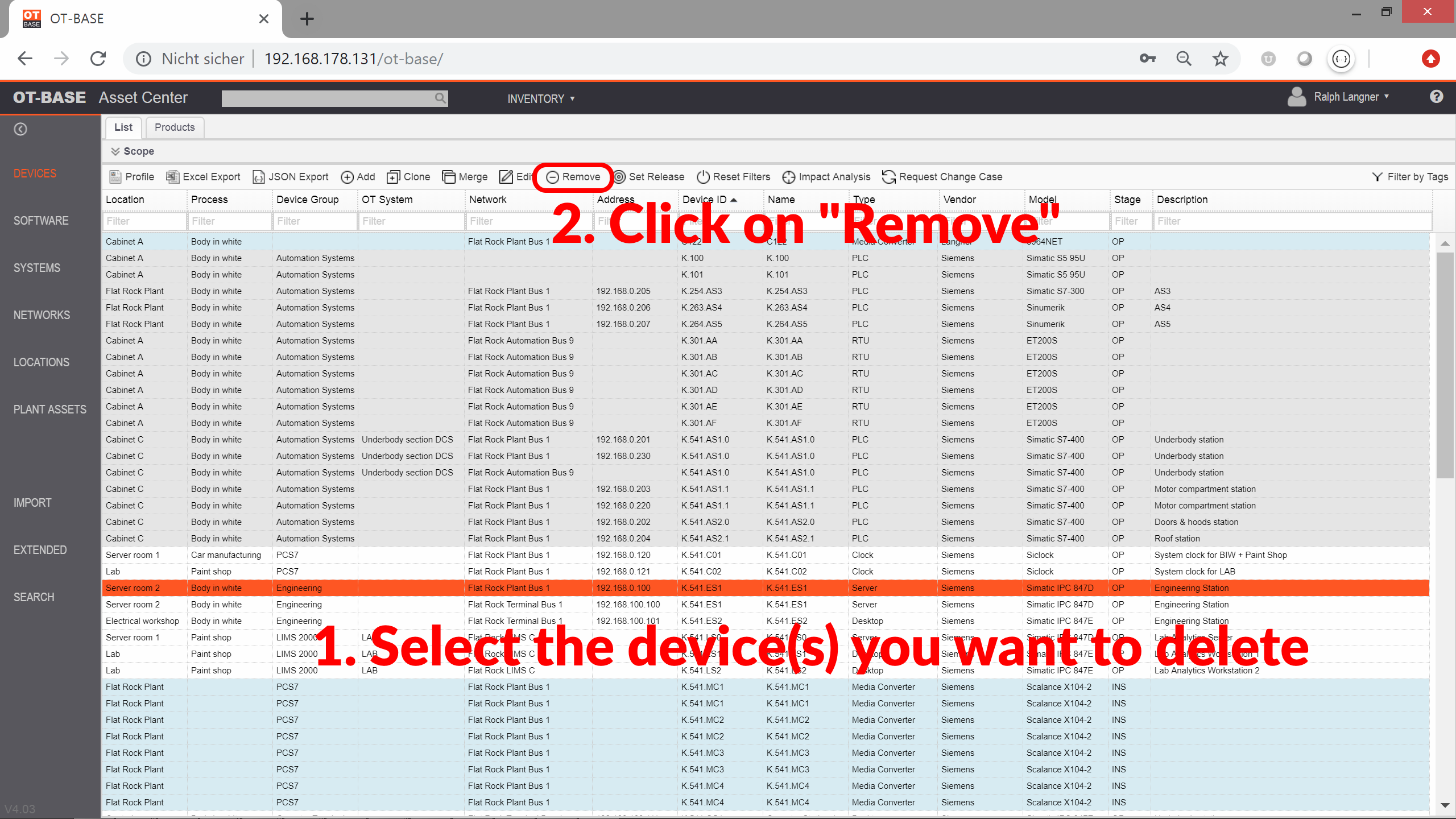
Task: Click the vertical scrollbar thumb
Action: click(x=1445, y=365)
